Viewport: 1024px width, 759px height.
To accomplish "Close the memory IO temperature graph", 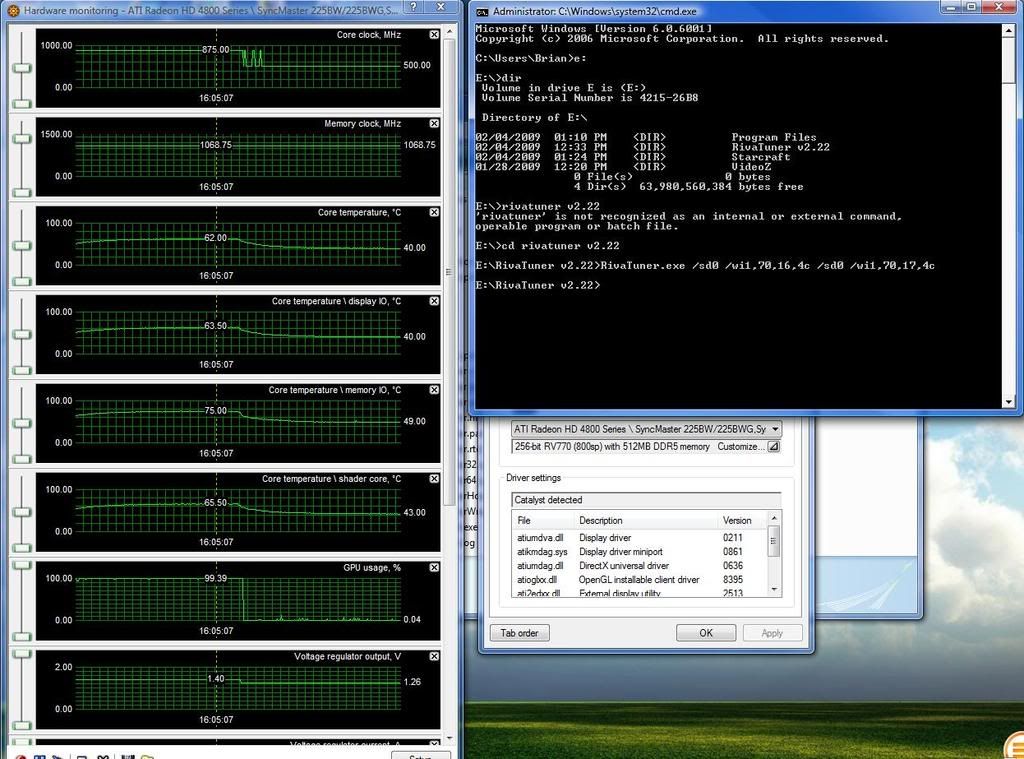I will point(434,390).
